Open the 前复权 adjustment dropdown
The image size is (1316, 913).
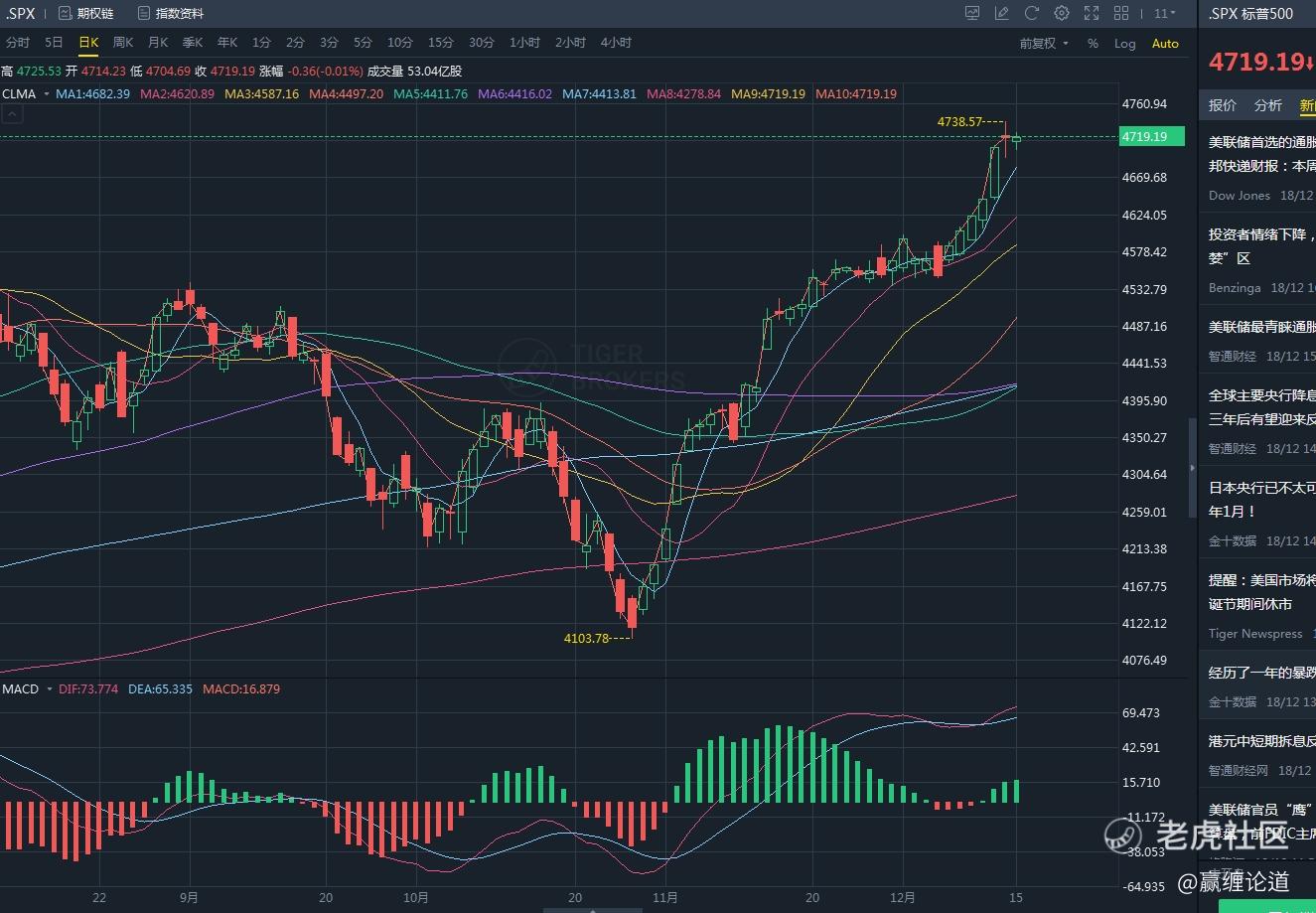coord(1044,44)
